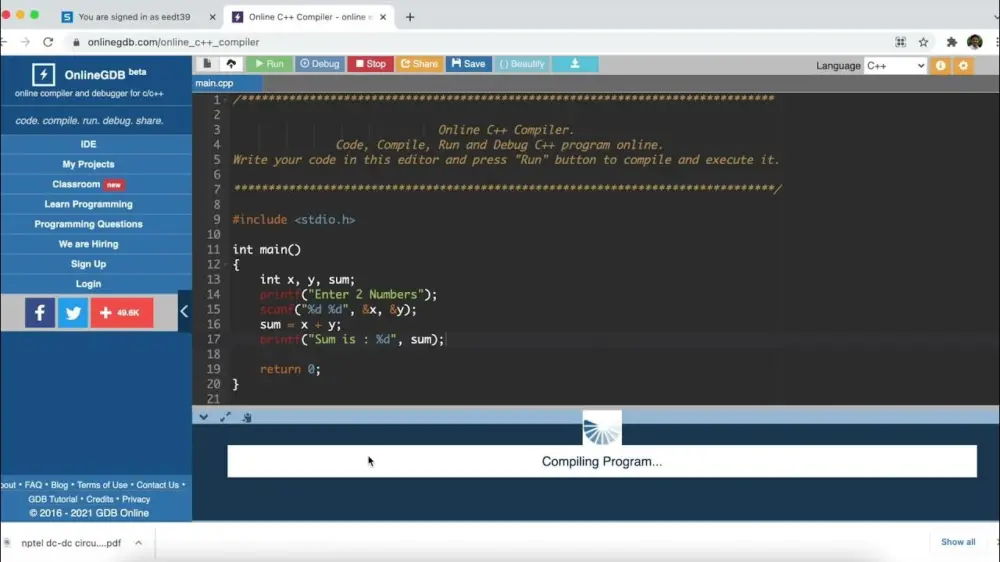Click the site lock icon in address bar

click(x=76, y=42)
